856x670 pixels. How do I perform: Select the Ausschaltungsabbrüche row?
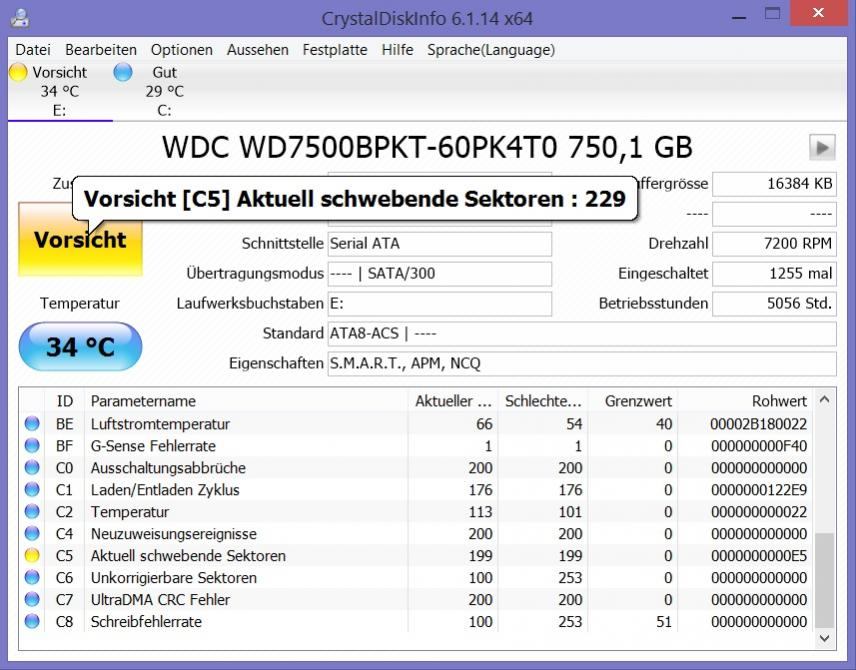[x=417, y=467]
